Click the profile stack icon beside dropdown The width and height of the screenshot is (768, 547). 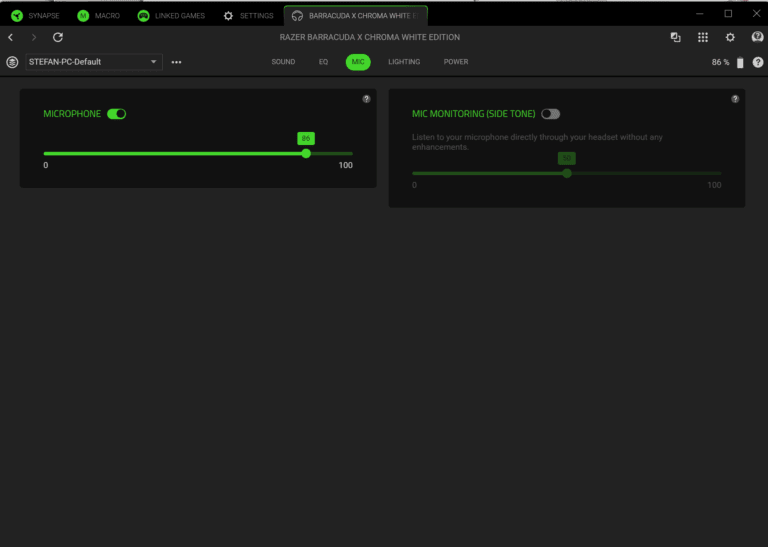point(12,62)
